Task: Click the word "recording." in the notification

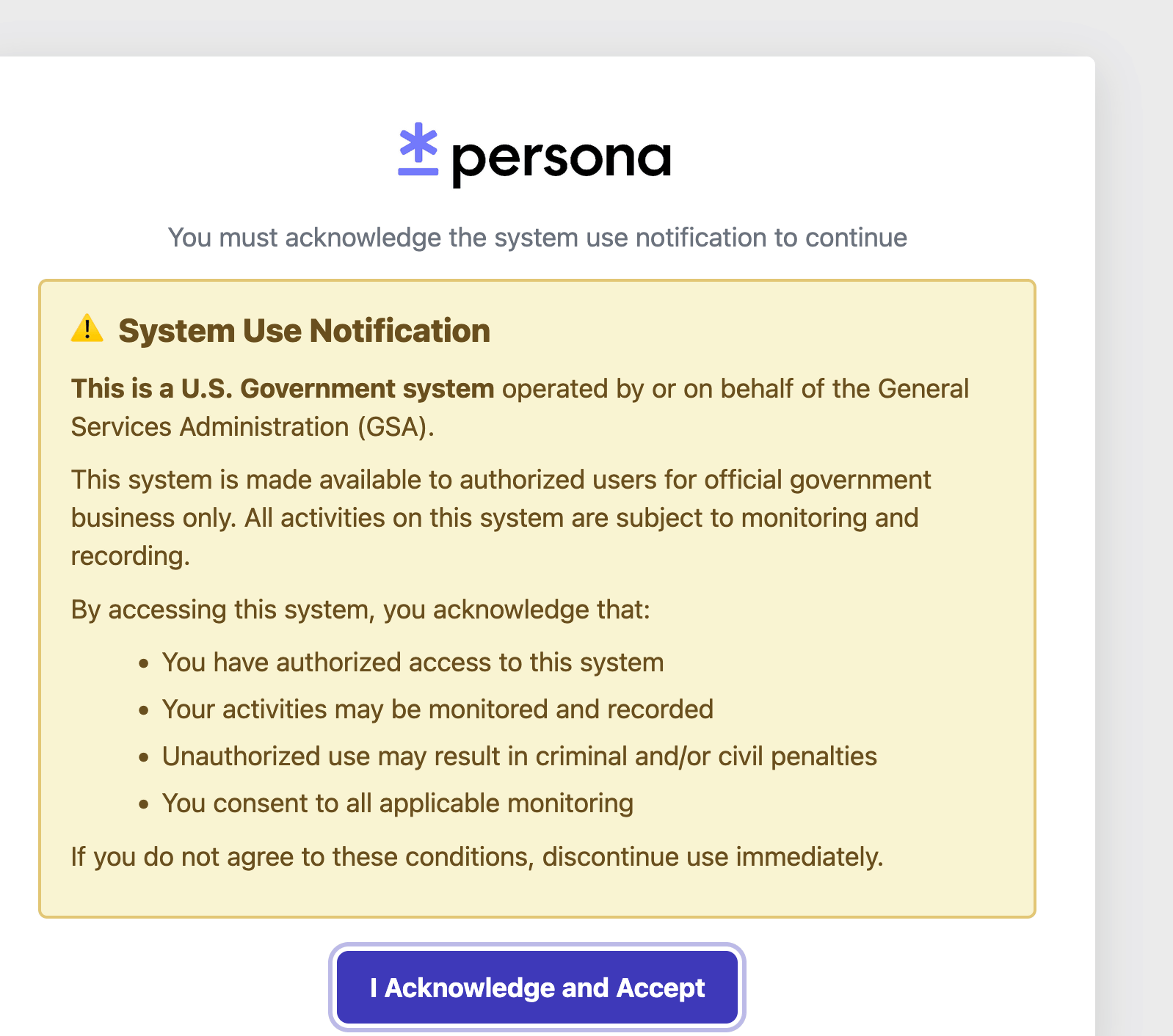Action: (x=130, y=556)
